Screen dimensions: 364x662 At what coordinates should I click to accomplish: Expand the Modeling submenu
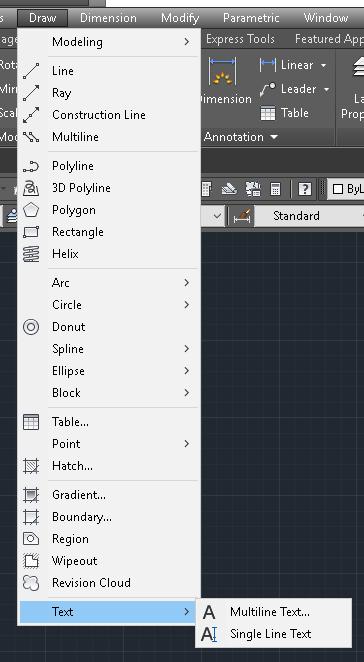(x=109, y=42)
